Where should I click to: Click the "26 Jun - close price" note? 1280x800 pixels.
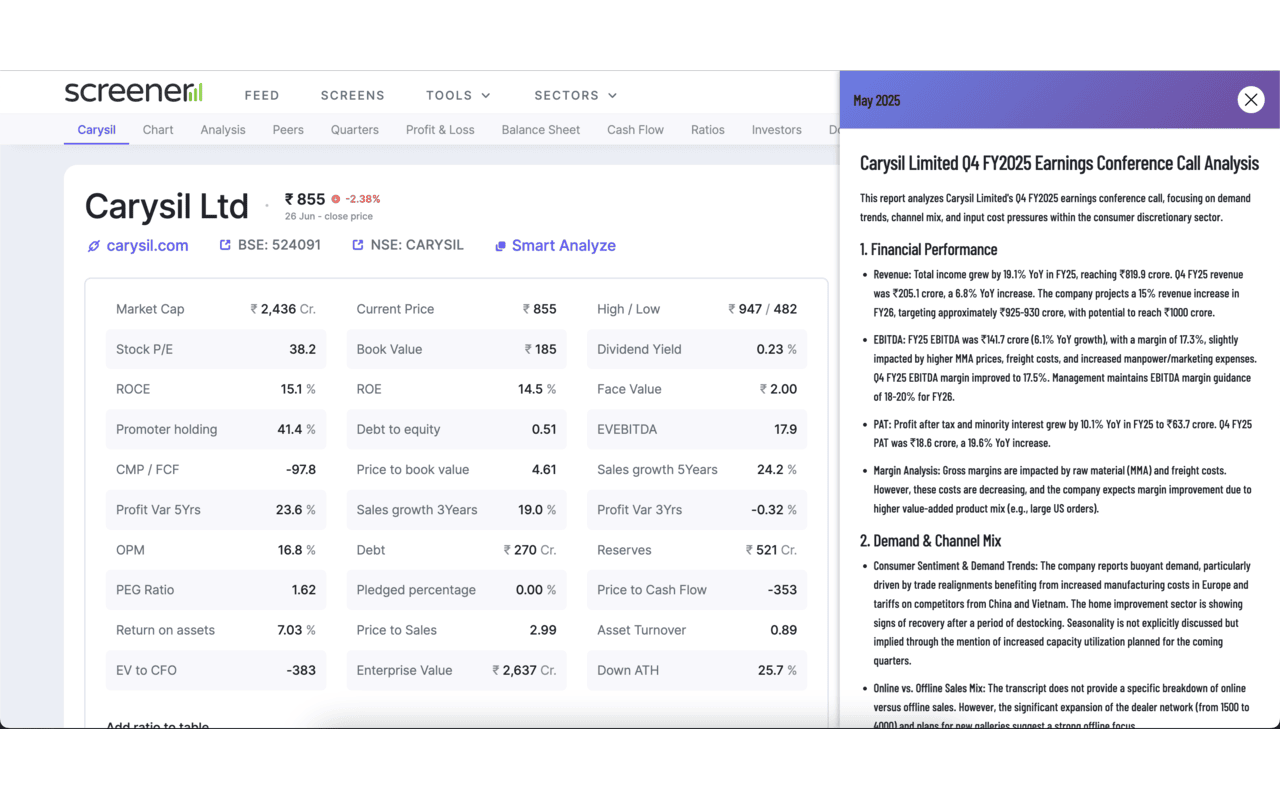[x=329, y=216]
